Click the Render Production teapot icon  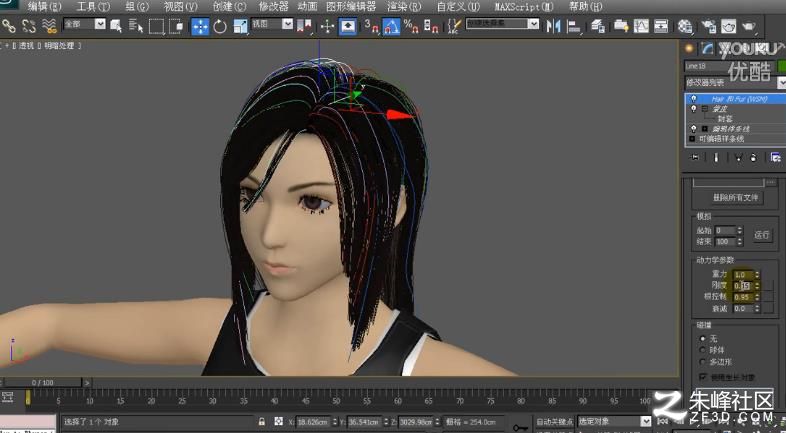coord(748,26)
